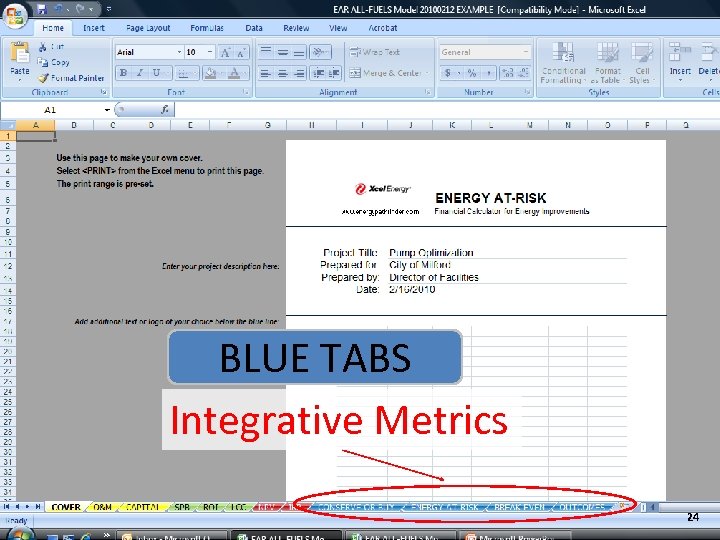This screenshot has width=720, height=540.
Task: Expand Font group dialog launcher
Action: [246, 92]
